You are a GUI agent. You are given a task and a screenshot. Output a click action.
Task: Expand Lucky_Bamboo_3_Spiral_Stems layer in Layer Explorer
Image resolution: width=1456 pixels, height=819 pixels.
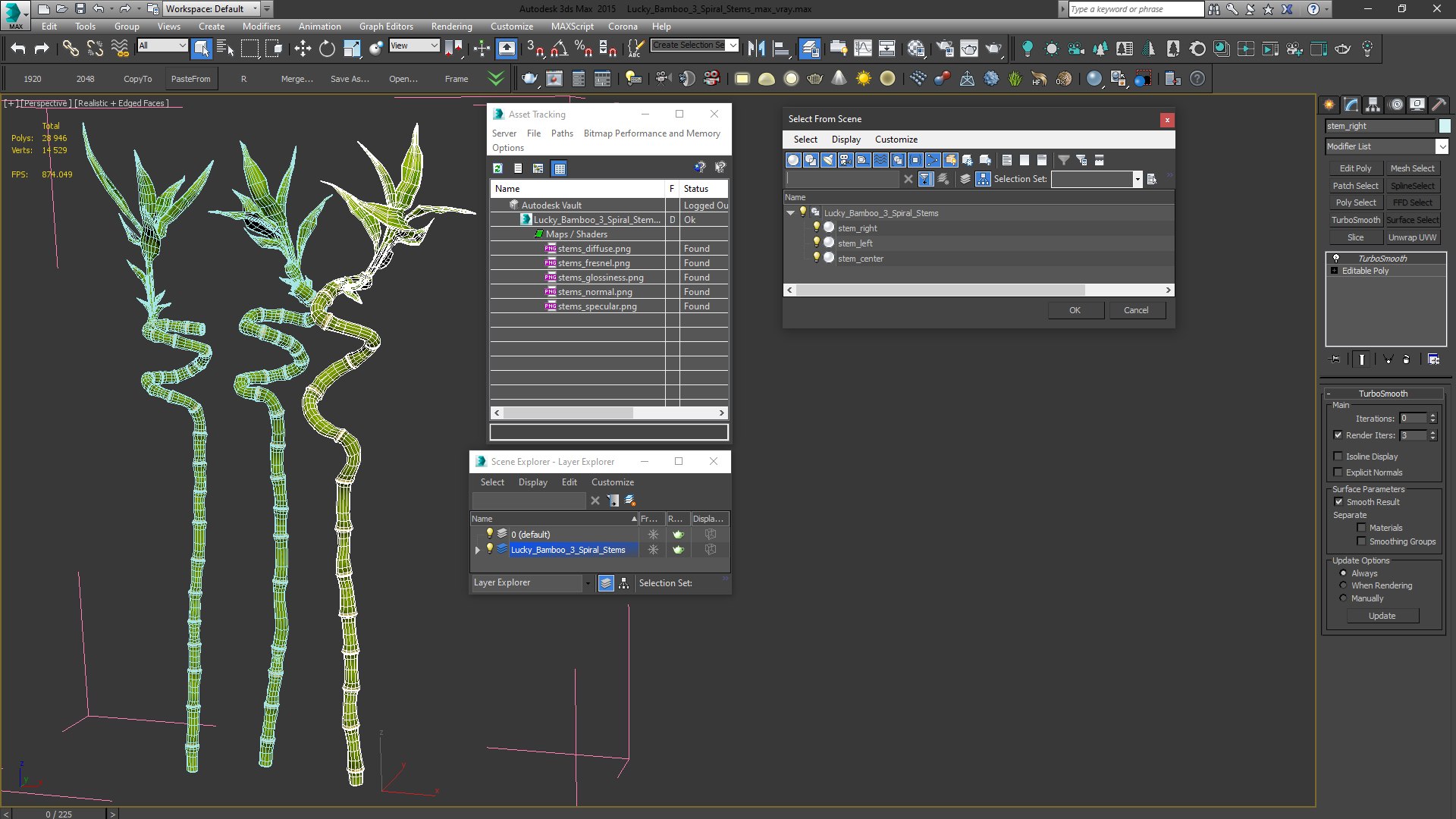click(478, 550)
